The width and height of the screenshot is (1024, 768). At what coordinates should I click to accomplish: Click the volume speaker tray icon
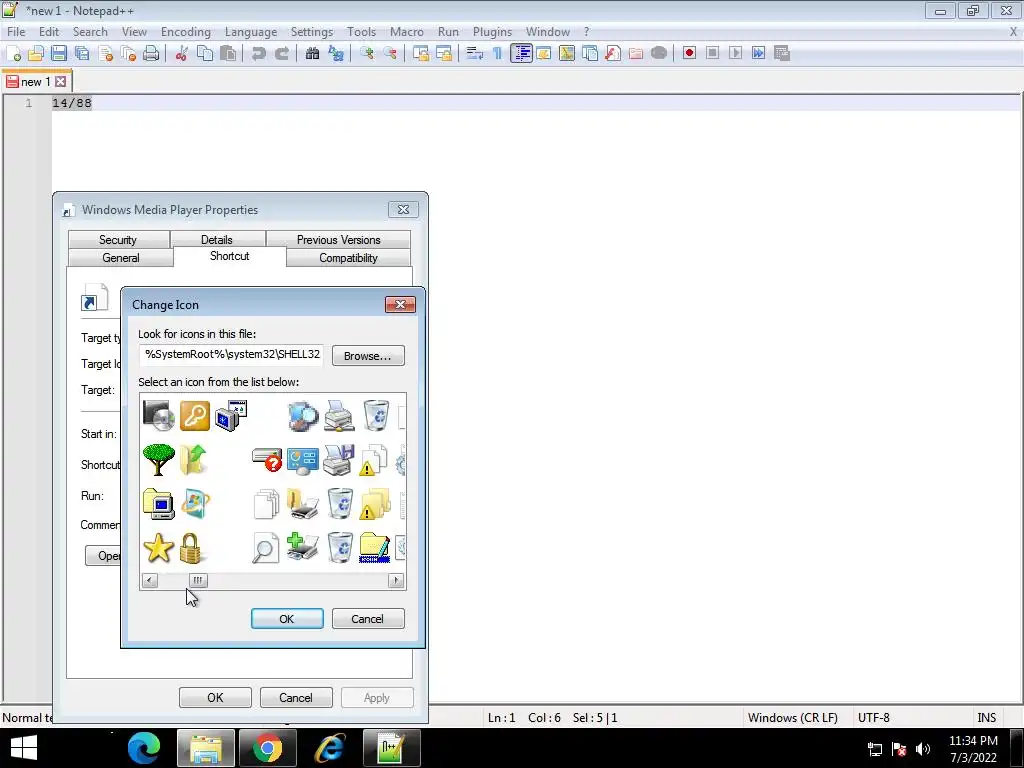tap(923, 749)
